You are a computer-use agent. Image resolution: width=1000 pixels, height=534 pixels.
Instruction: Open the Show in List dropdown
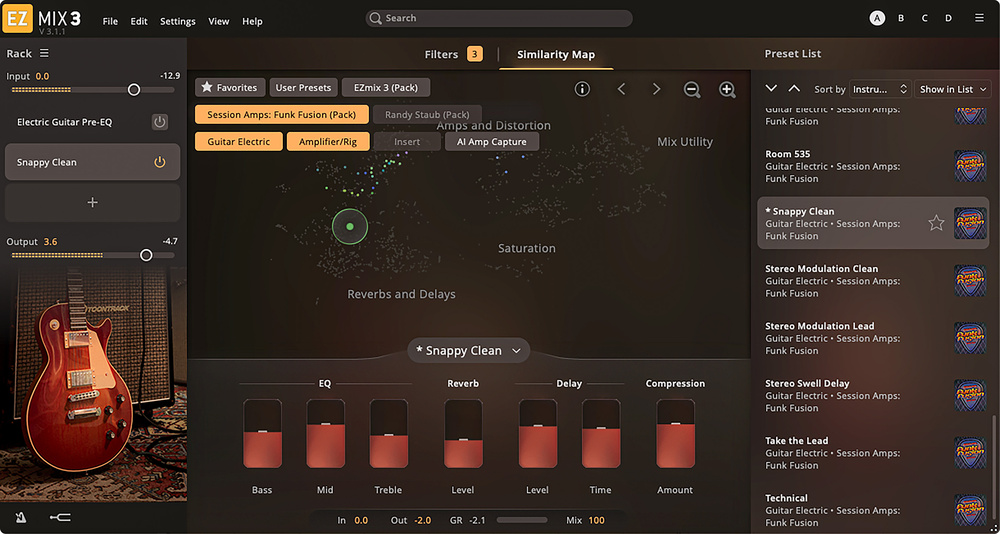pos(952,89)
